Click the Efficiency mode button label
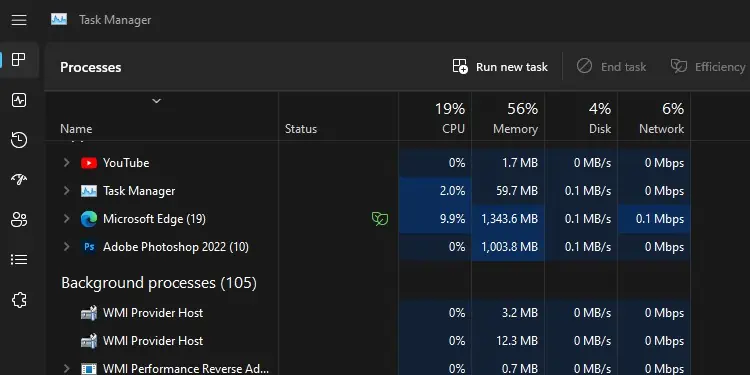This screenshot has width=750, height=375. [720, 67]
